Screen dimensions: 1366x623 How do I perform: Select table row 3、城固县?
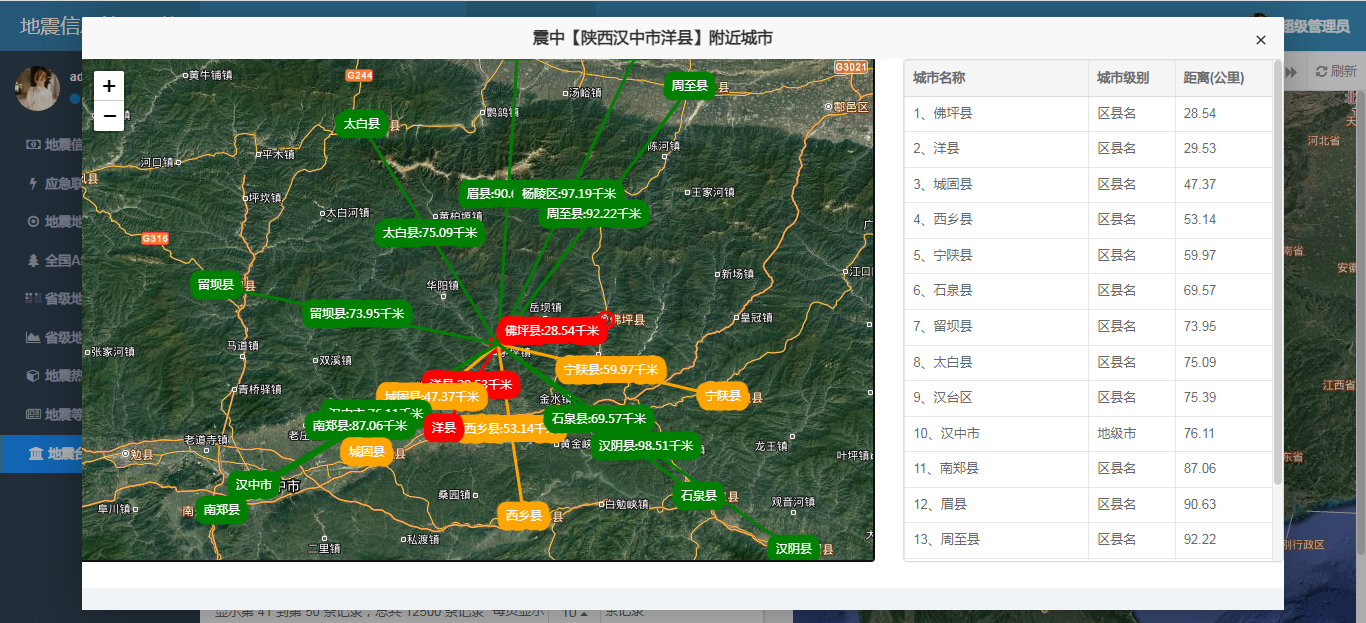click(x=1089, y=185)
